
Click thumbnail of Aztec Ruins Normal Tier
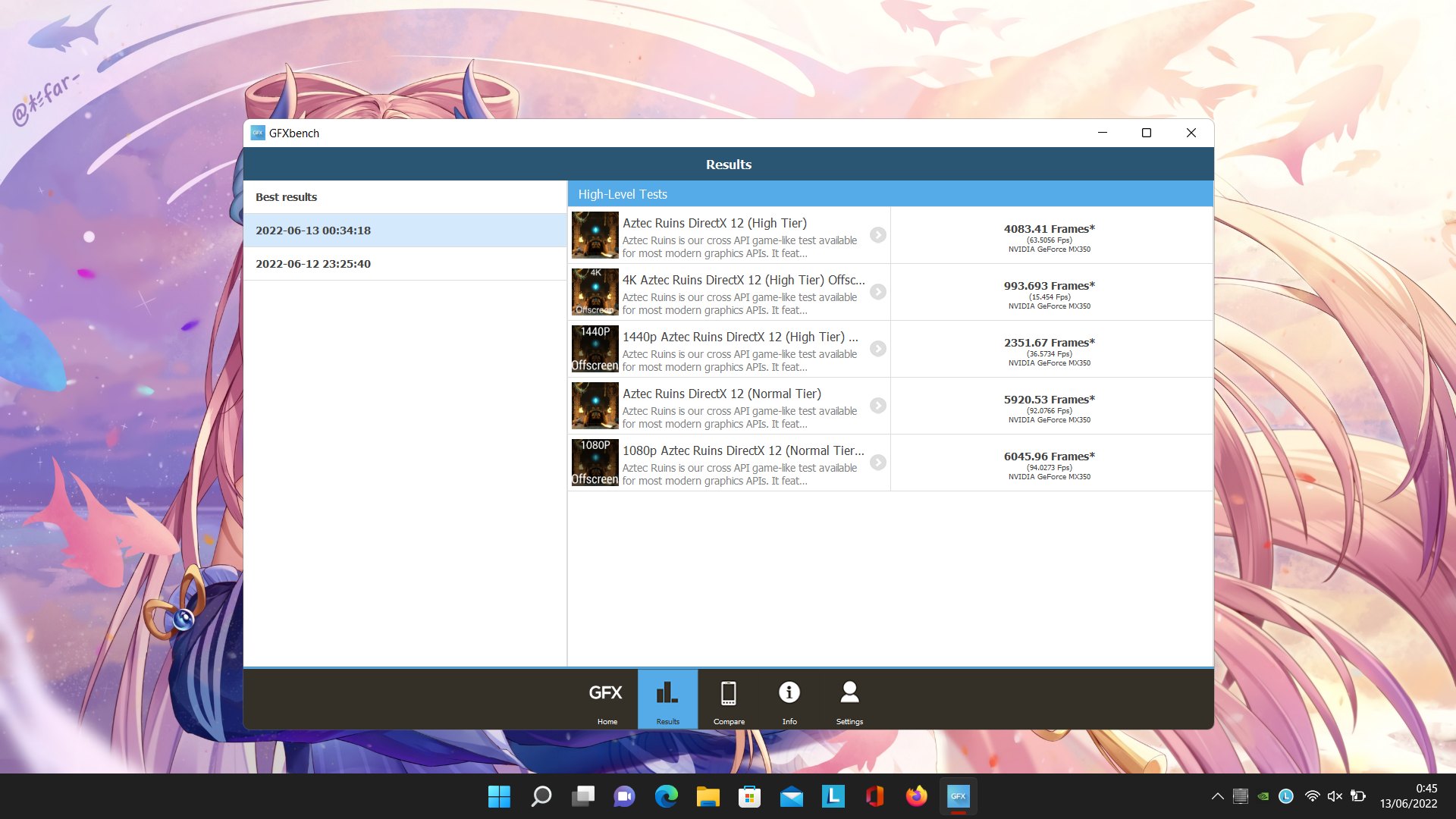[x=595, y=406]
